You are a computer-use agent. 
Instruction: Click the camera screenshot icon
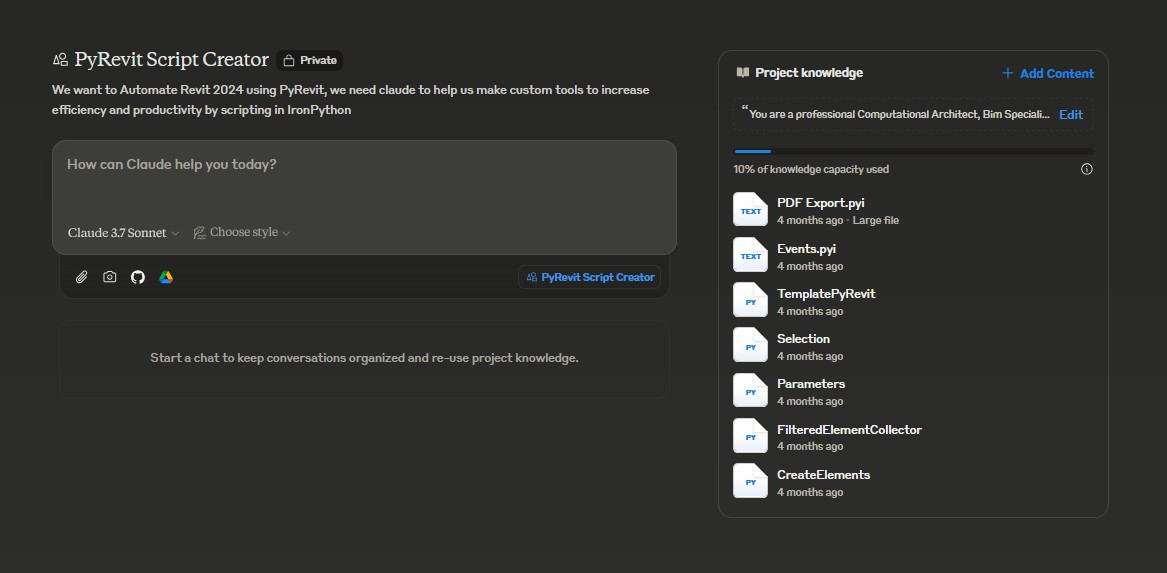click(109, 277)
